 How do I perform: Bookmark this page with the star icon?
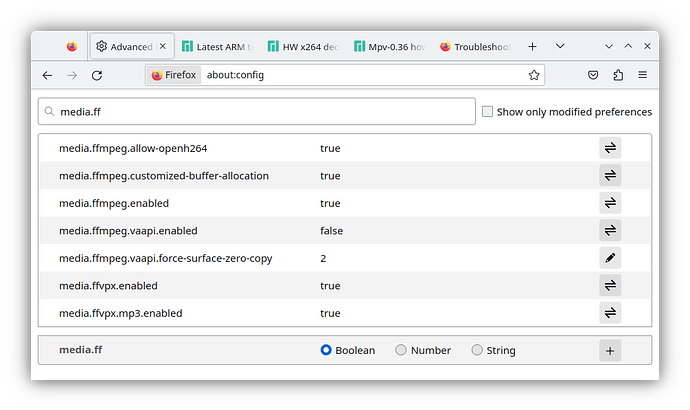pos(534,75)
